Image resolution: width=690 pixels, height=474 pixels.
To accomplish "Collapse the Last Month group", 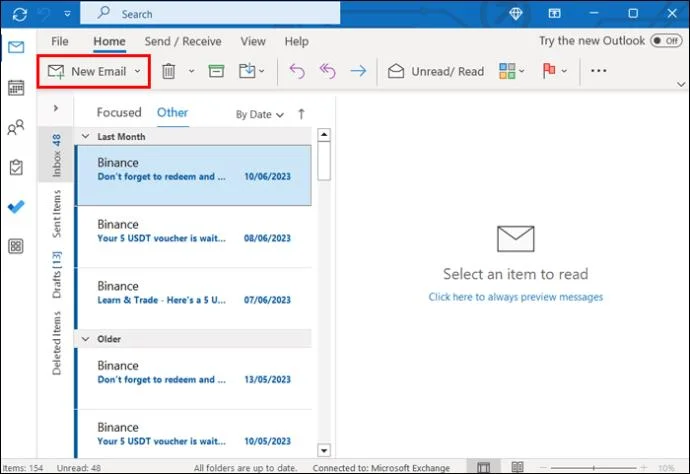I will tap(86, 136).
